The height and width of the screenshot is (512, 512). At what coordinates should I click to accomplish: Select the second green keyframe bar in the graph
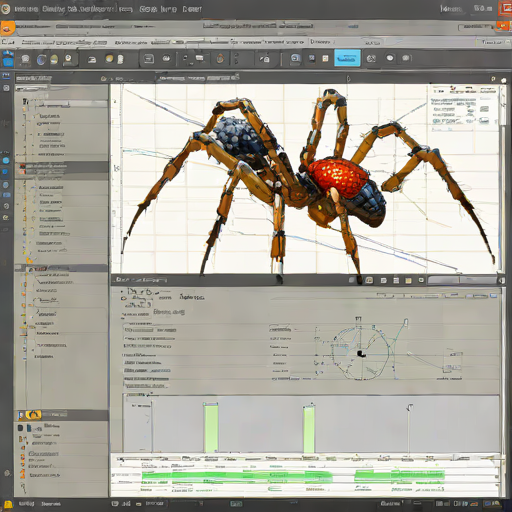tap(309, 429)
